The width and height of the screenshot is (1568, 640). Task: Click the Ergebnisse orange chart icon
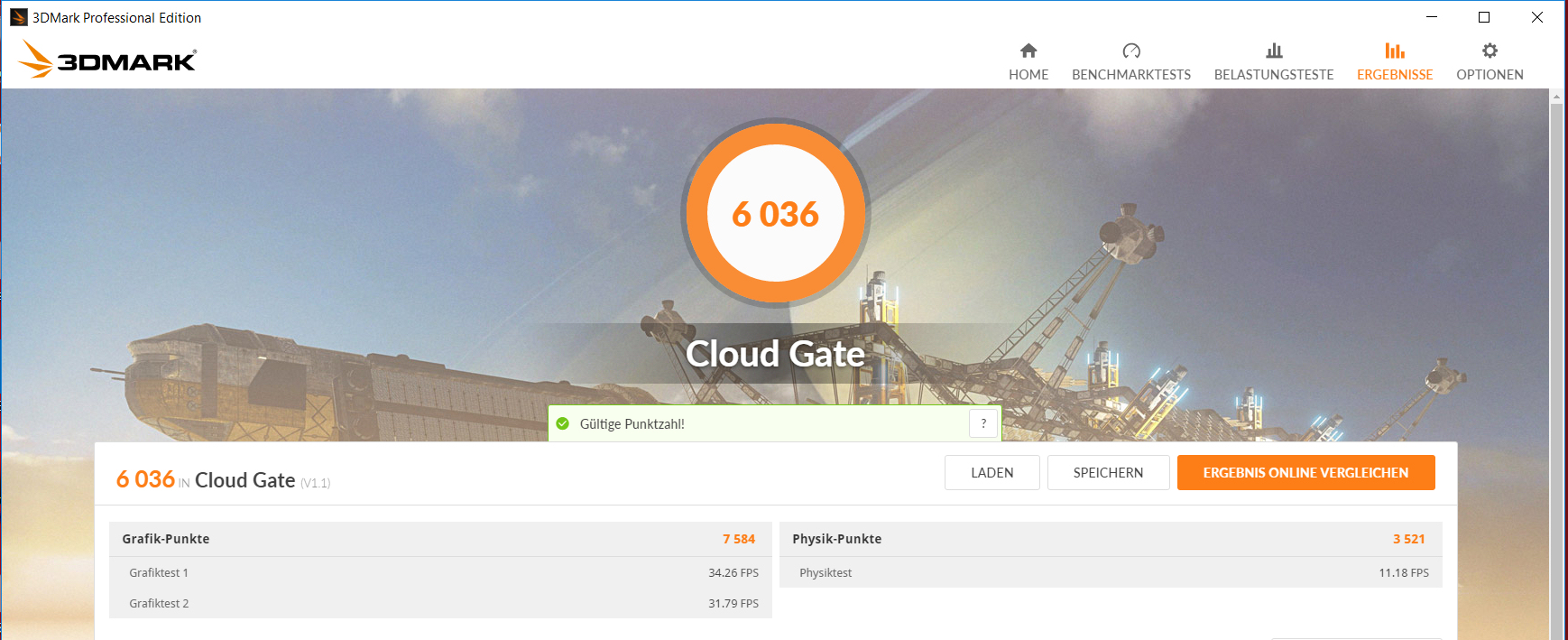click(1395, 51)
